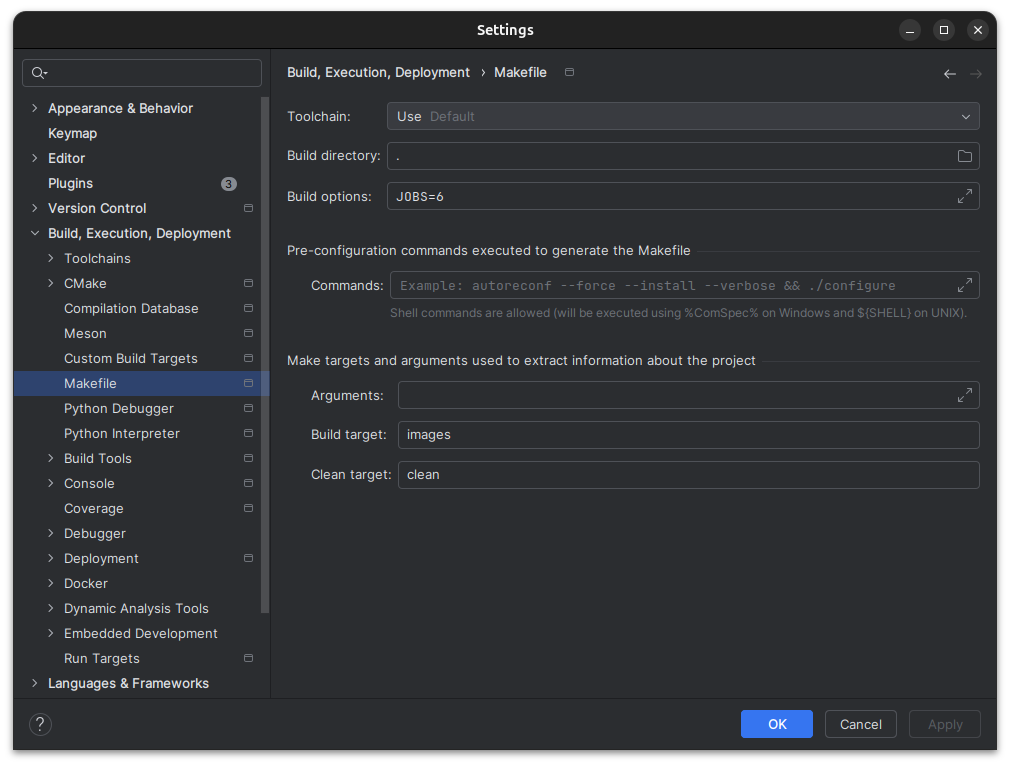Click project-level icon beside Makefile breadcrumb
The height and width of the screenshot is (766, 1010).
[569, 72]
